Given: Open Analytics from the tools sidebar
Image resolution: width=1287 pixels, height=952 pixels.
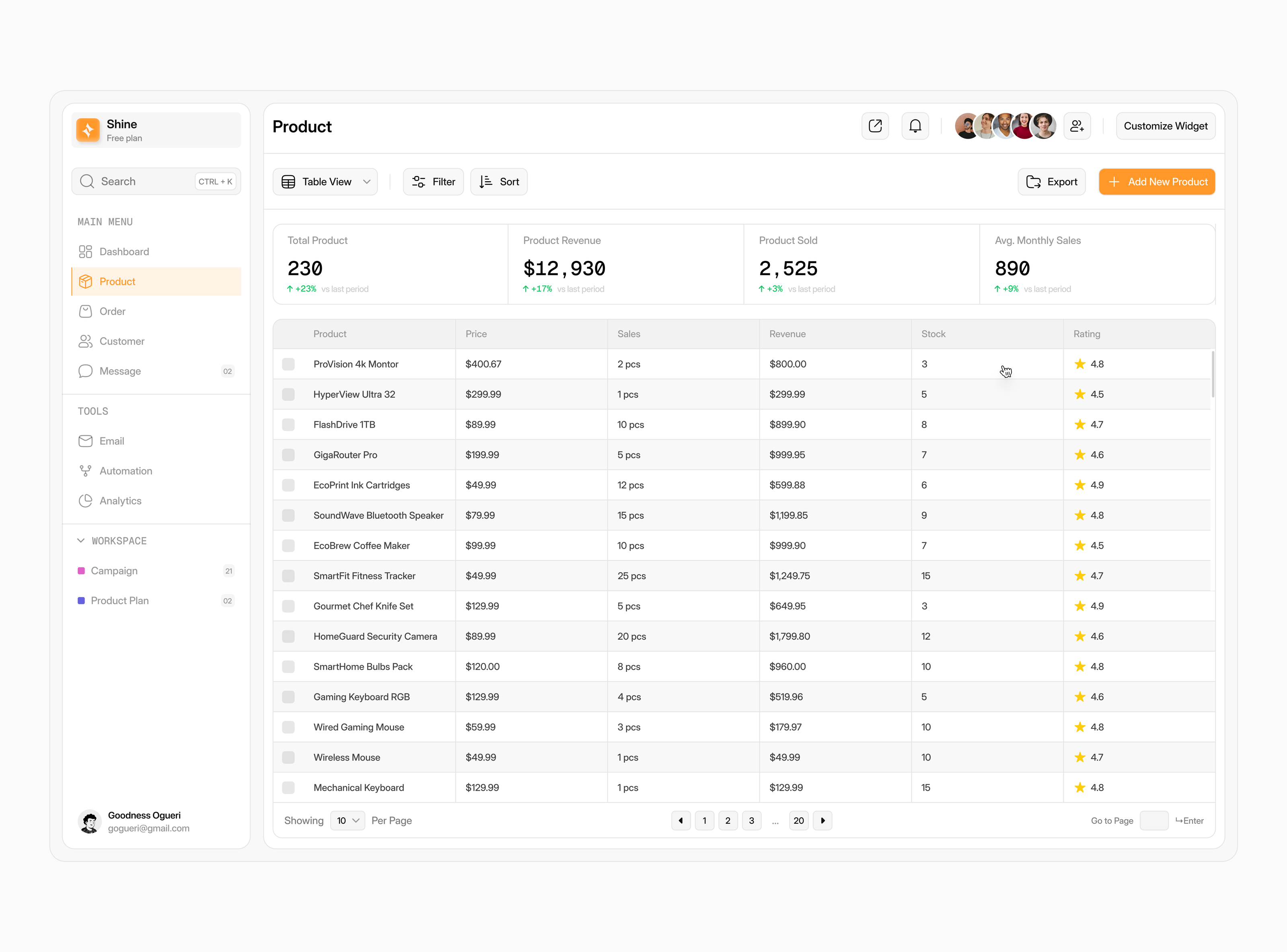Looking at the screenshot, I should pos(120,501).
